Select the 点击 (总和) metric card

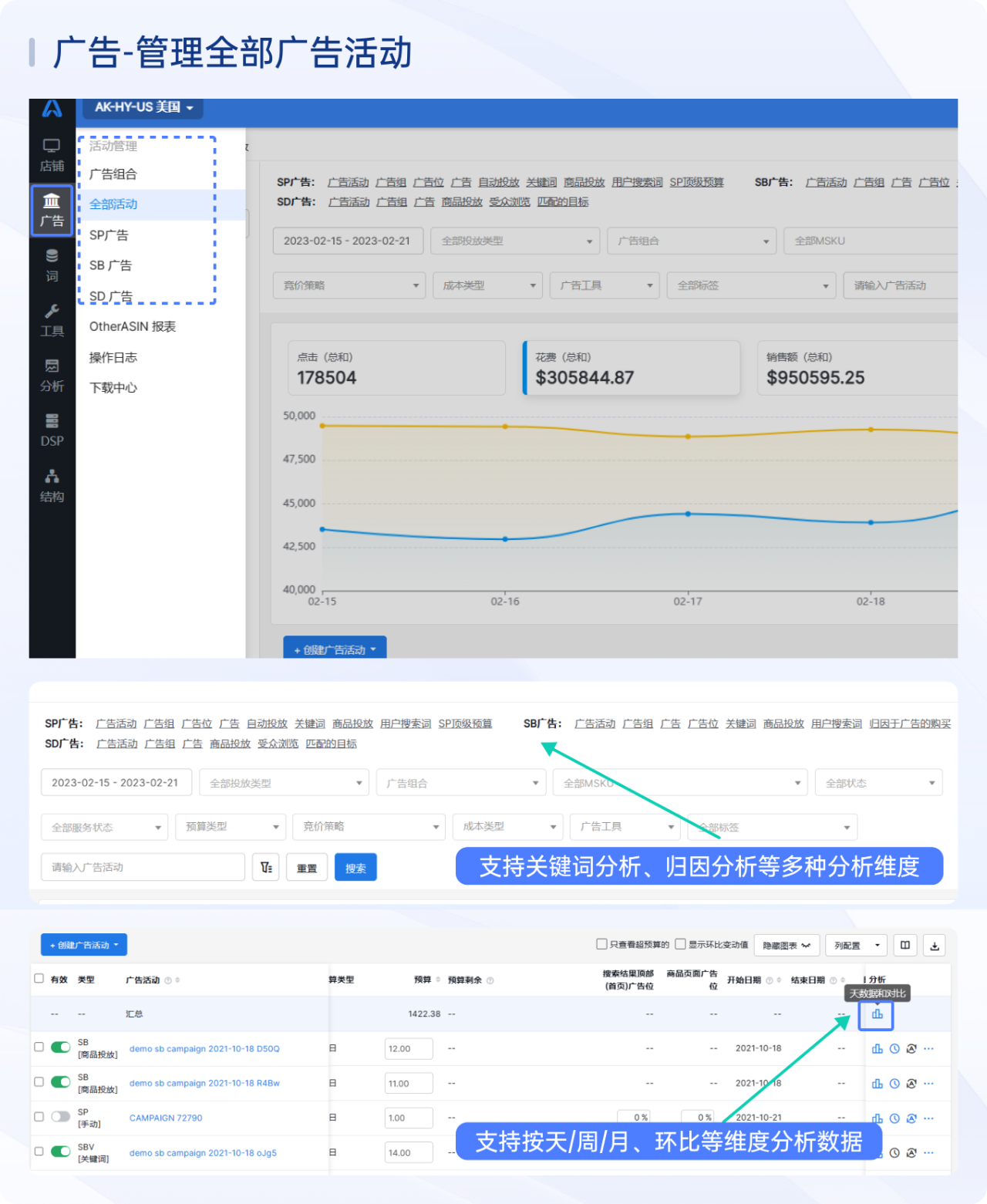[x=396, y=368]
